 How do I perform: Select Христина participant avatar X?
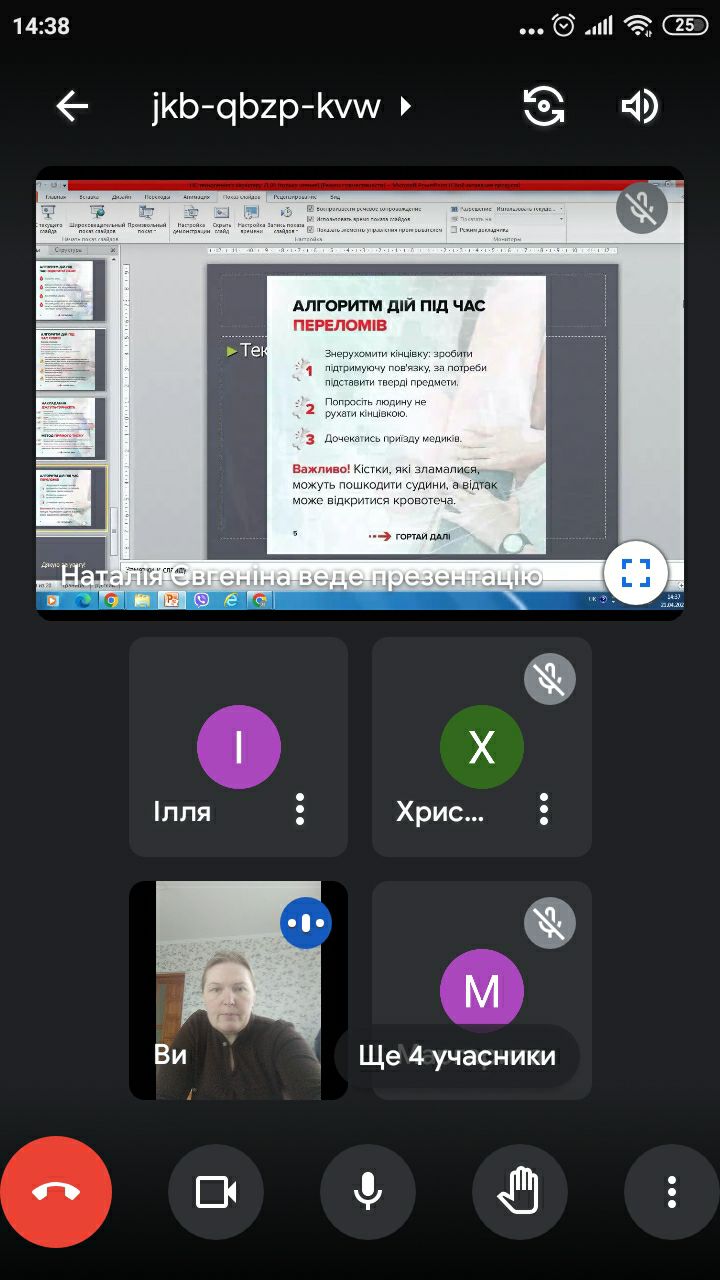tap(482, 747)
